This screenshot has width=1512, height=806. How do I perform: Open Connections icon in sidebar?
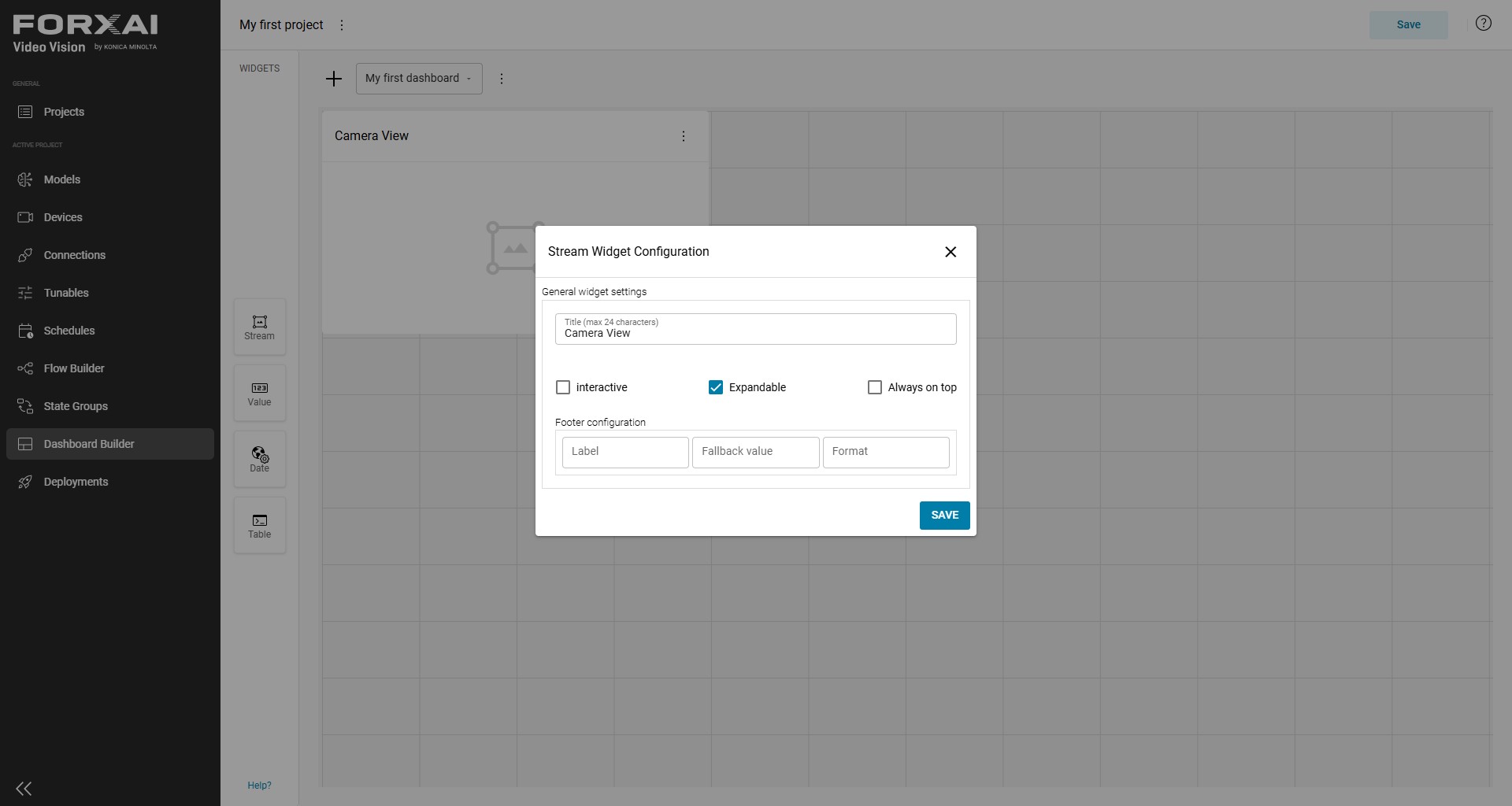[x=25, y=255]
